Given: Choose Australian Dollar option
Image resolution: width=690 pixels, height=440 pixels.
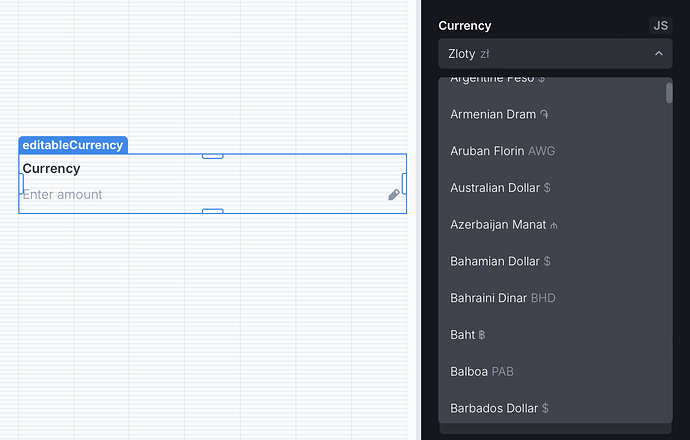Looking at the screenshot, I should 555,188.
